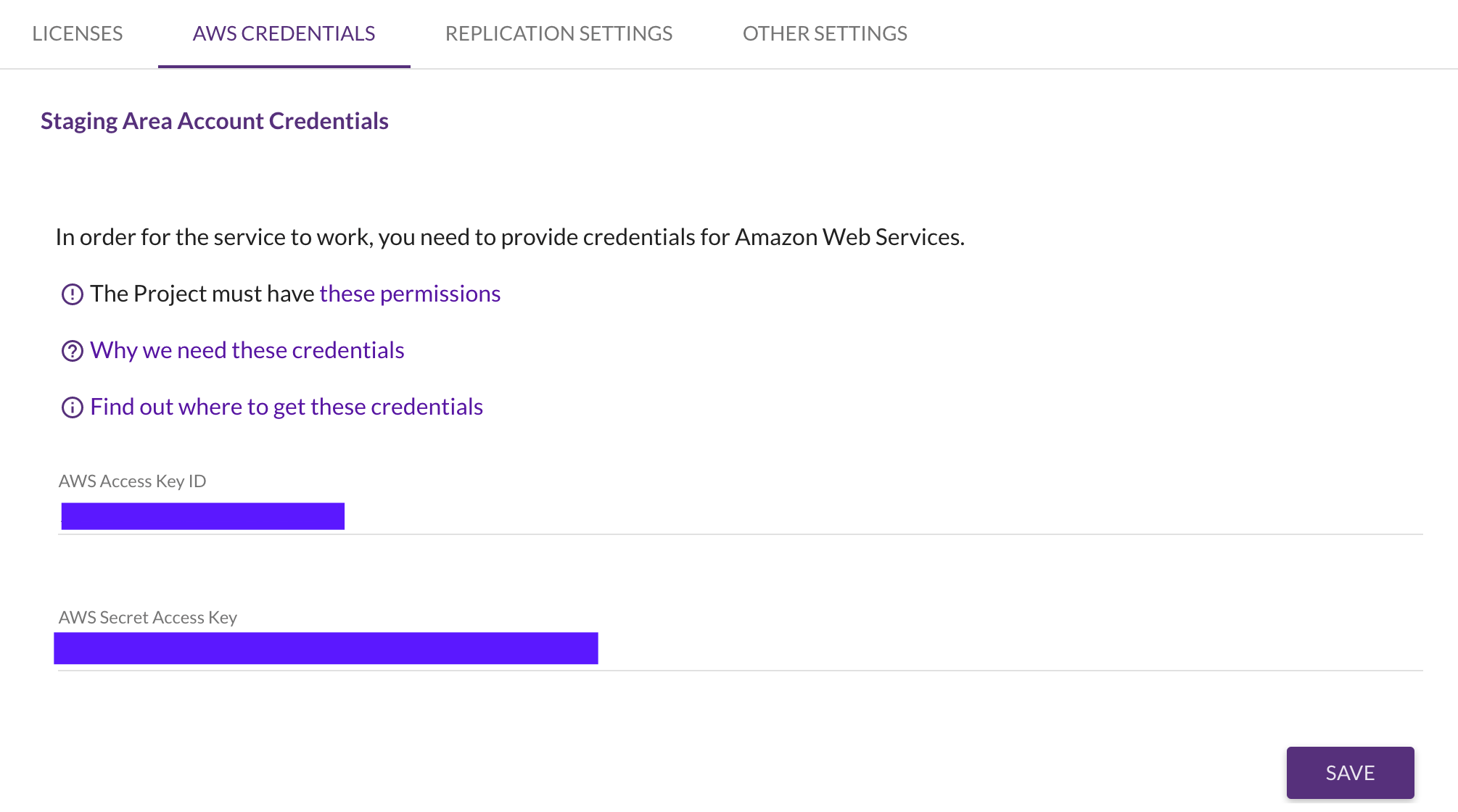Click the exclamation alert icon beside permissions note
1458x812 pixels.
pyautogui.click(x=72, y=294)
